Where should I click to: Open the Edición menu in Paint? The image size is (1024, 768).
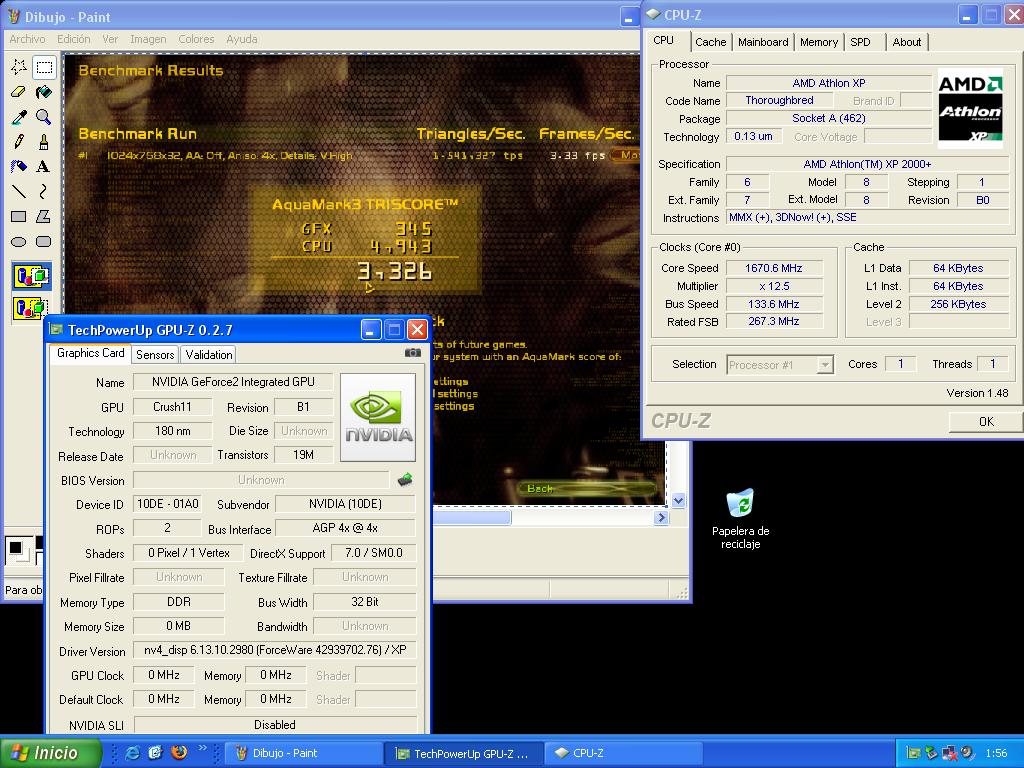pos(74,39)
